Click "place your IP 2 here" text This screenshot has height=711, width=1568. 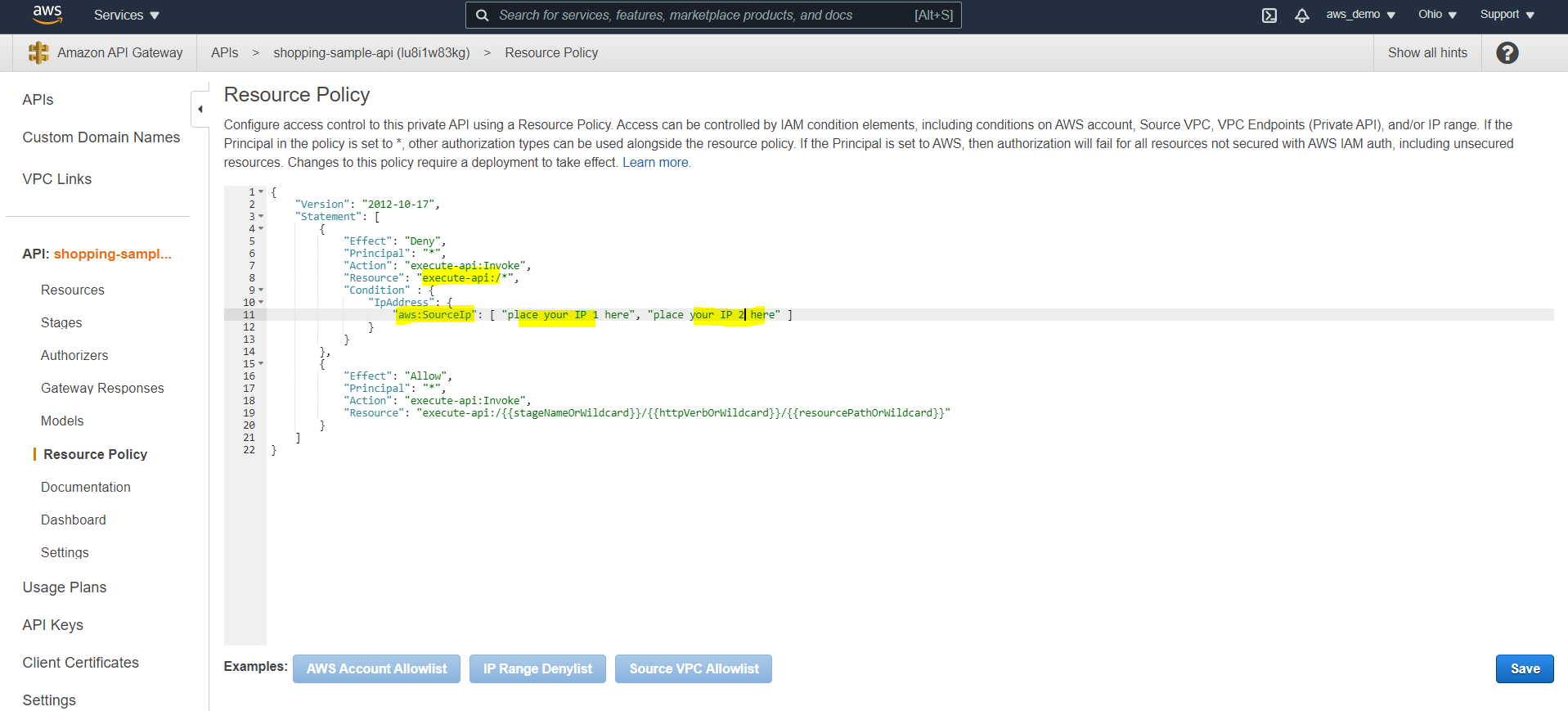tap(714, 315)
